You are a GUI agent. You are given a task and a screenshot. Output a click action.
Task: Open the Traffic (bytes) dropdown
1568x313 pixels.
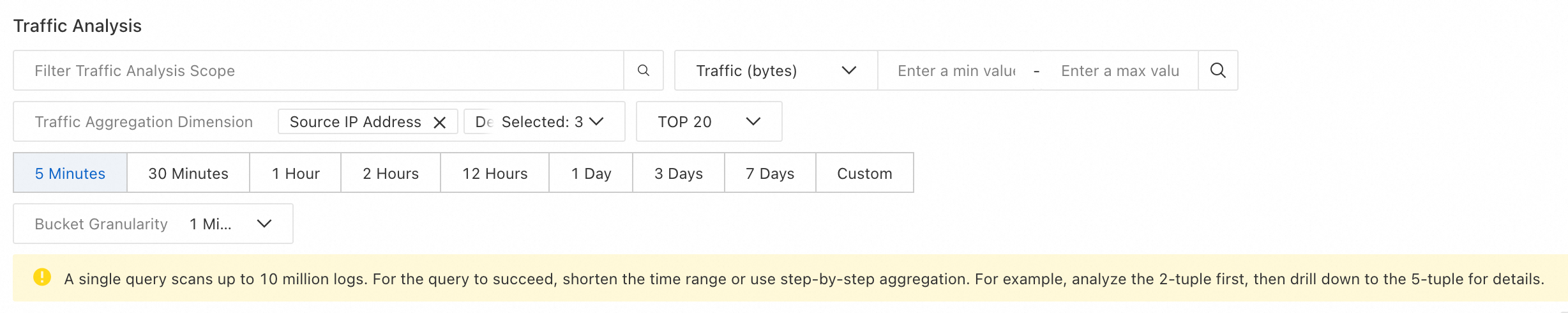pyautogui.click(x=776, y=70)
